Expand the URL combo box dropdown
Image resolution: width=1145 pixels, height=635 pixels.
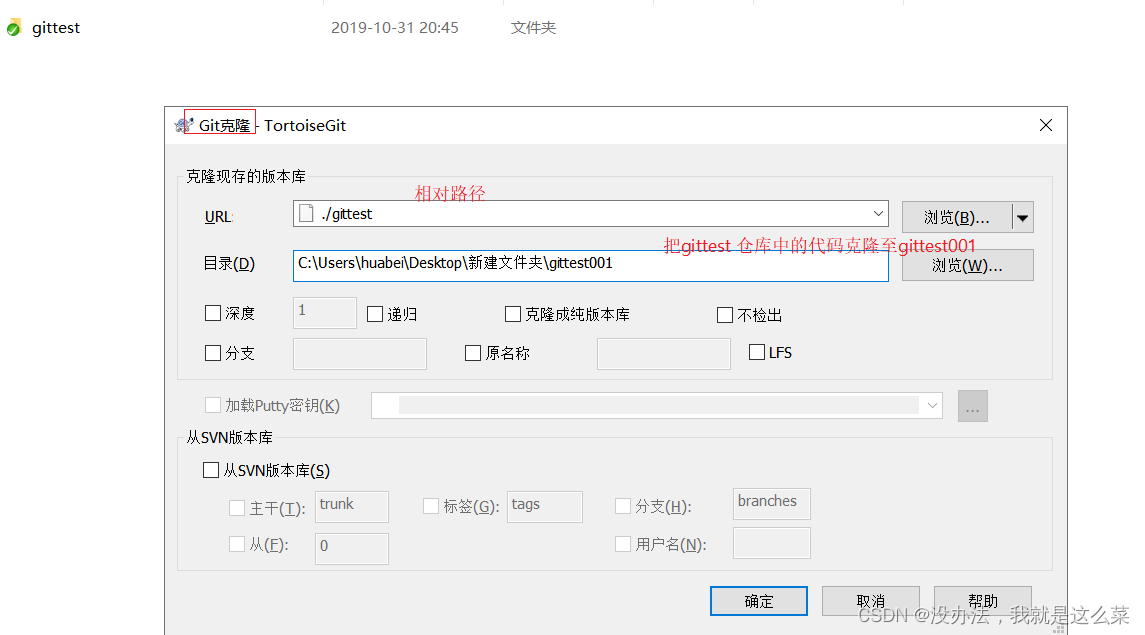point(878,214)
